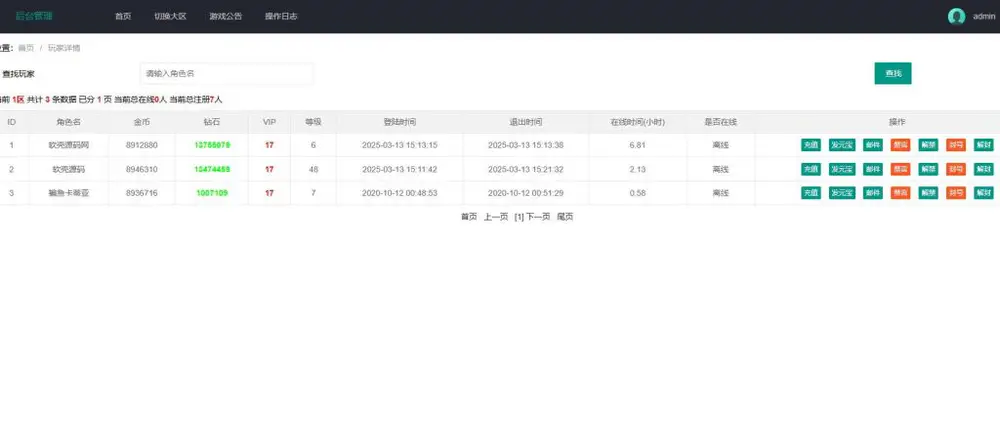
Task: Click the 登陆时间 column header
Action: [x=399, y=122]
